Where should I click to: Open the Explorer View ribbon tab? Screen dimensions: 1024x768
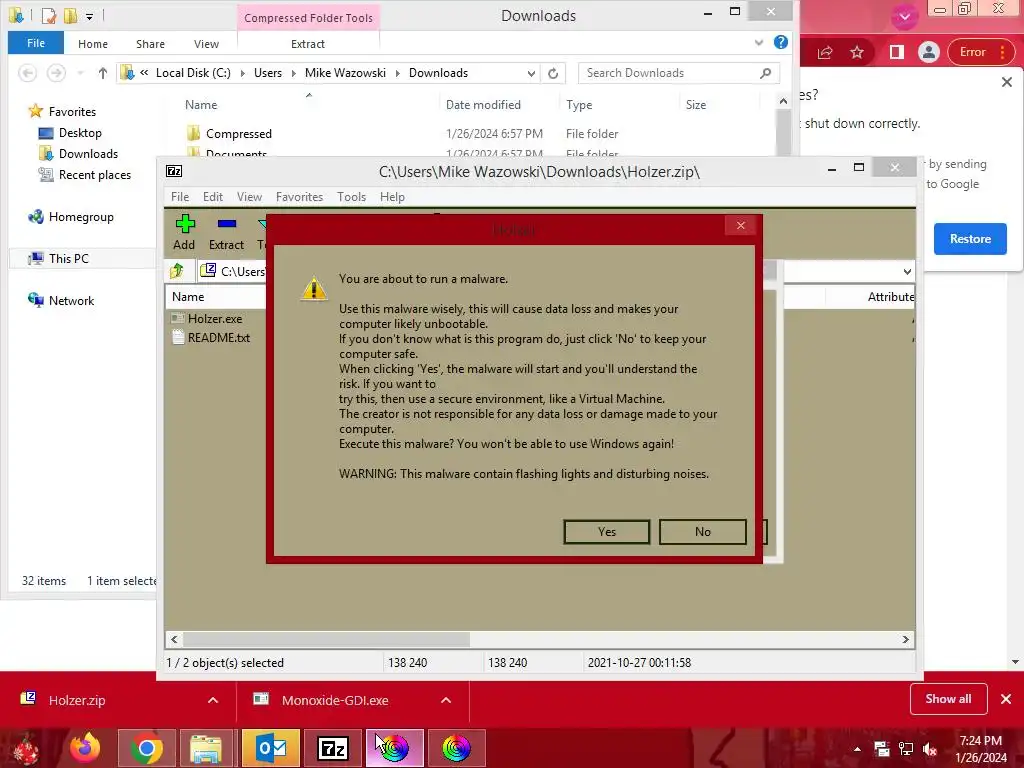[x=206, y=44]
